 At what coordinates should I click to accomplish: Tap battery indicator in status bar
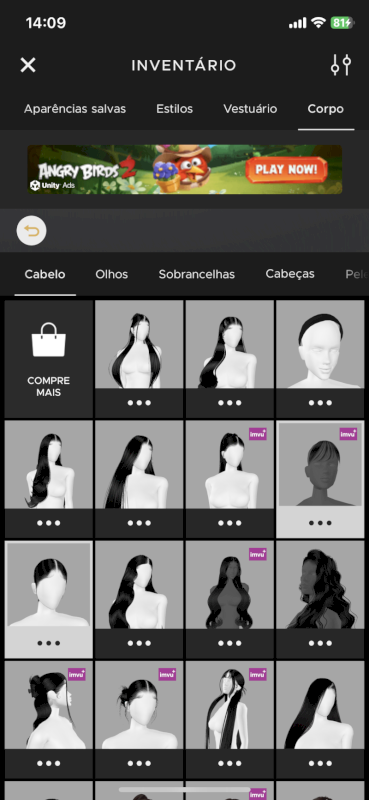341,22
